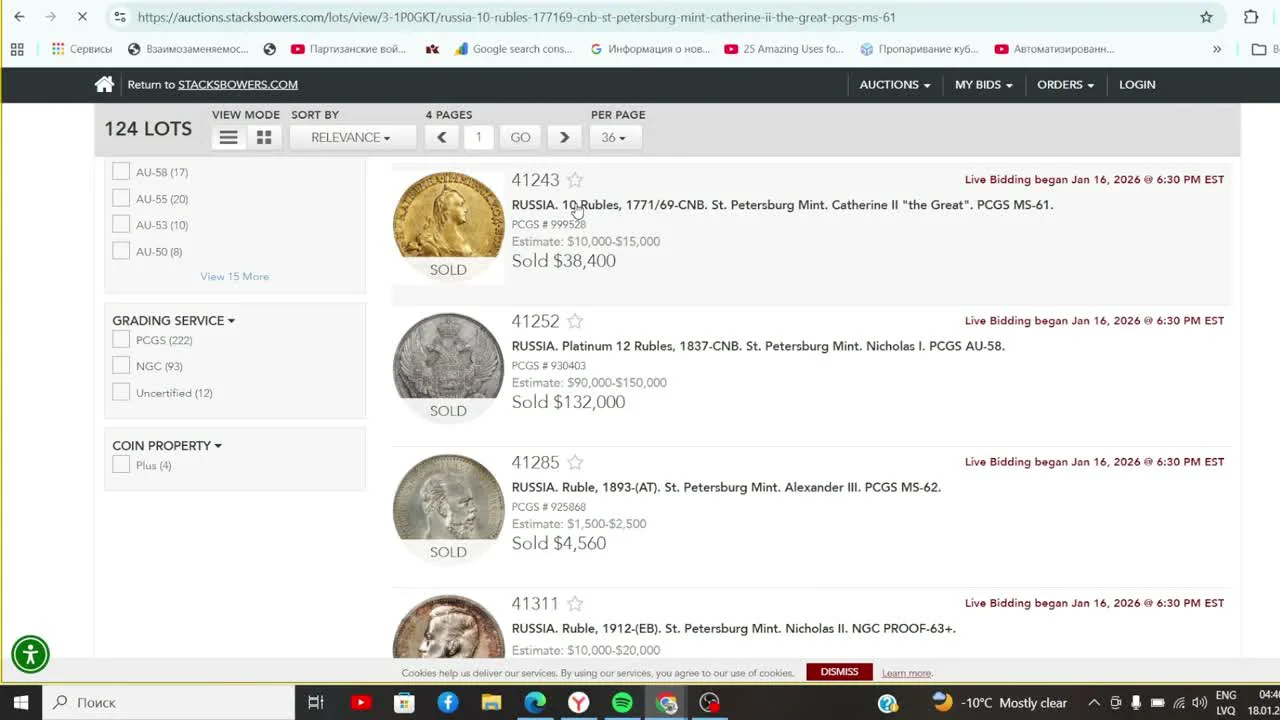This screenshot has height=720, width=1280.
Task: Open the My Bids menu
Action: (x=983, y=85)
